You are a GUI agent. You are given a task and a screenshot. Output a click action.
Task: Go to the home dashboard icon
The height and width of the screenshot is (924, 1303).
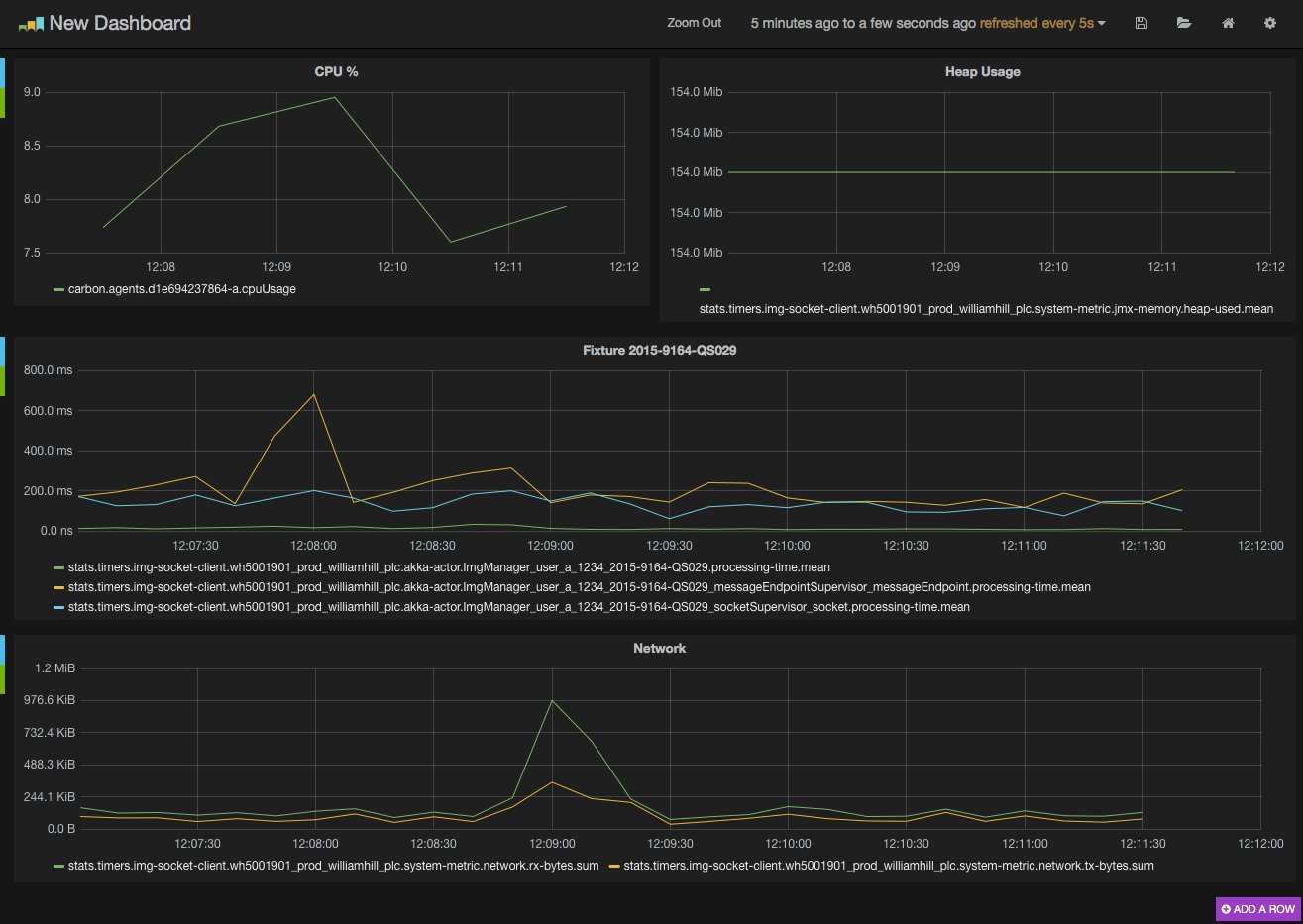[1228, 23]
